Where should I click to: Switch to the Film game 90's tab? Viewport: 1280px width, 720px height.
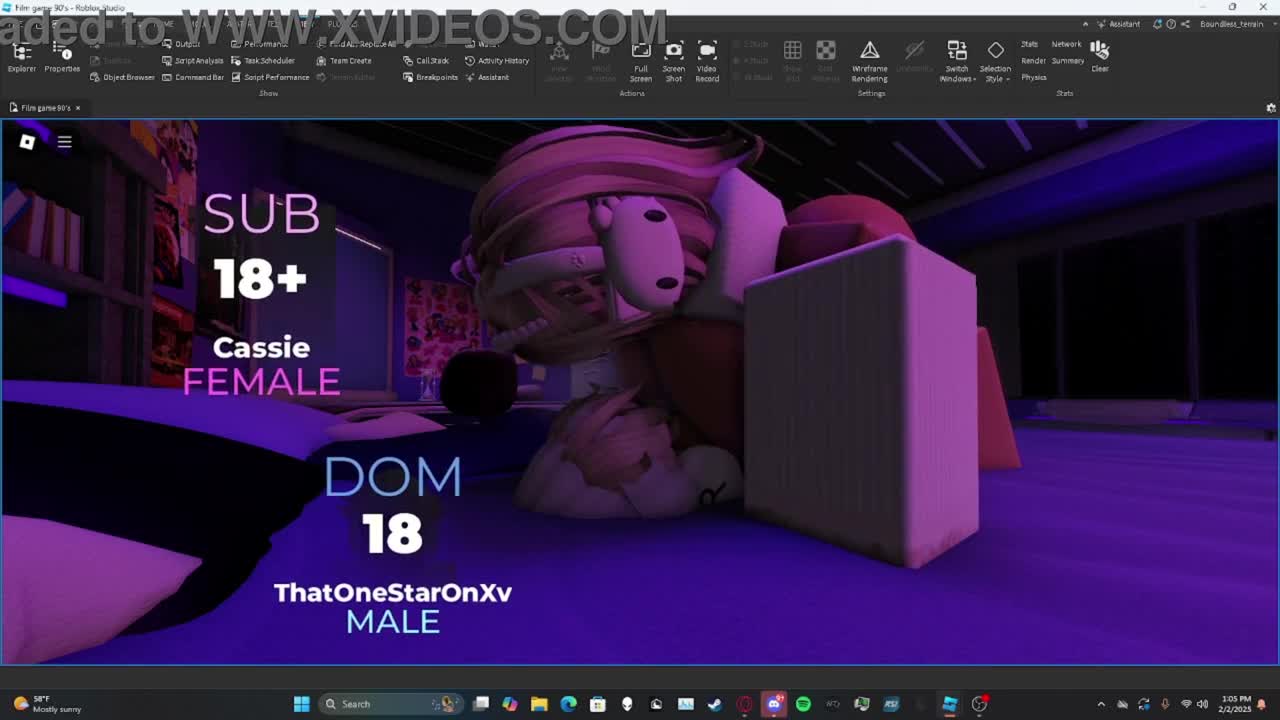coord(42,108)
